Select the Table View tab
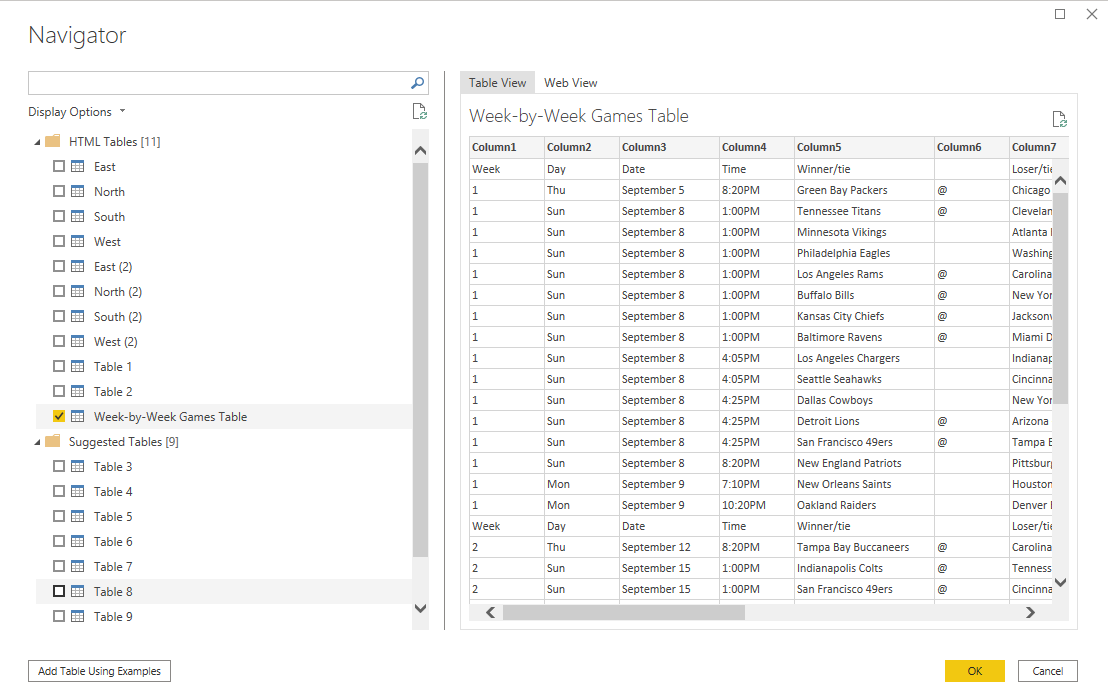This screenshot has height=699, width=1108. (x=497, y=82)
